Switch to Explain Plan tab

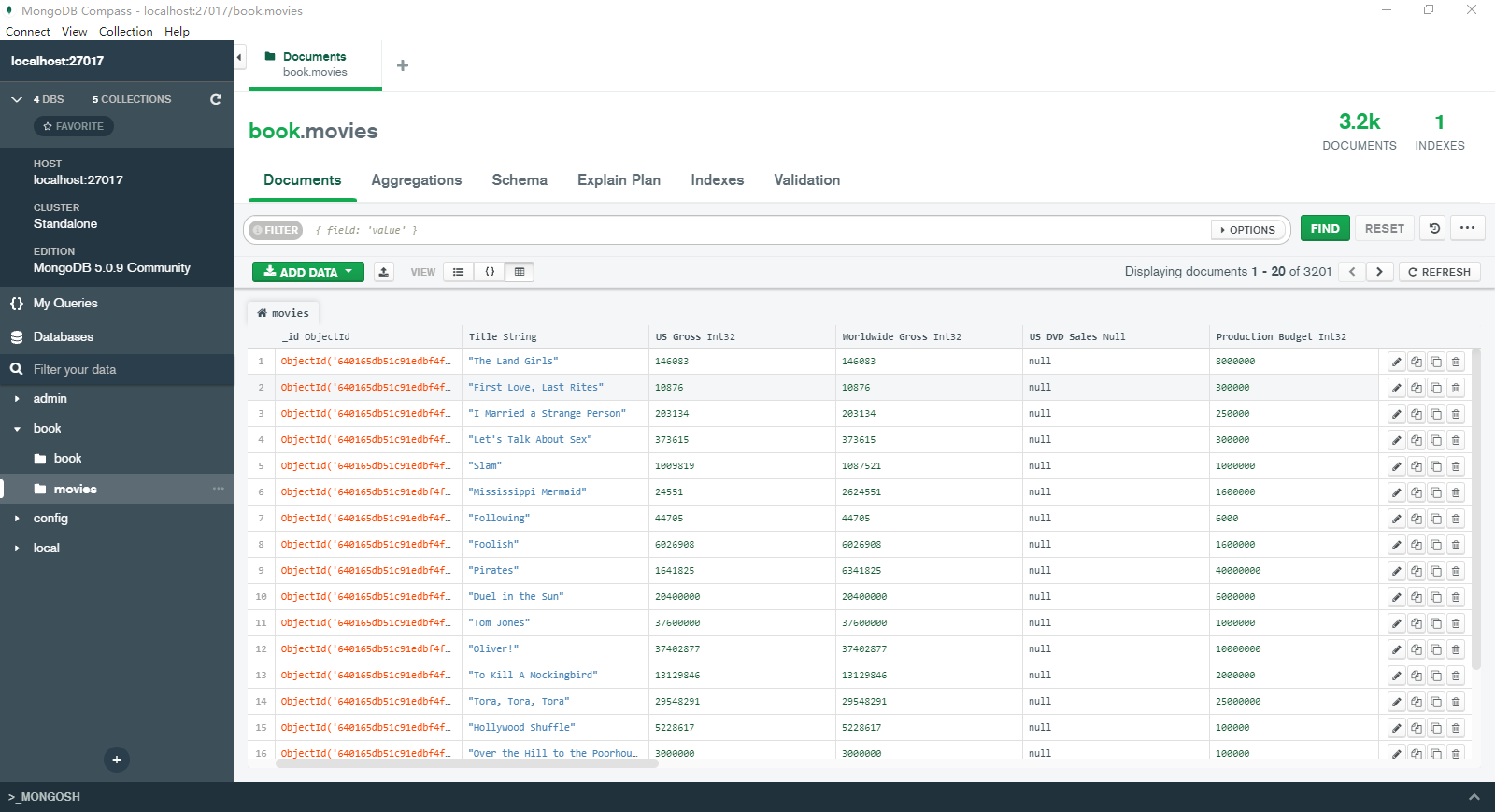[619, 180]
